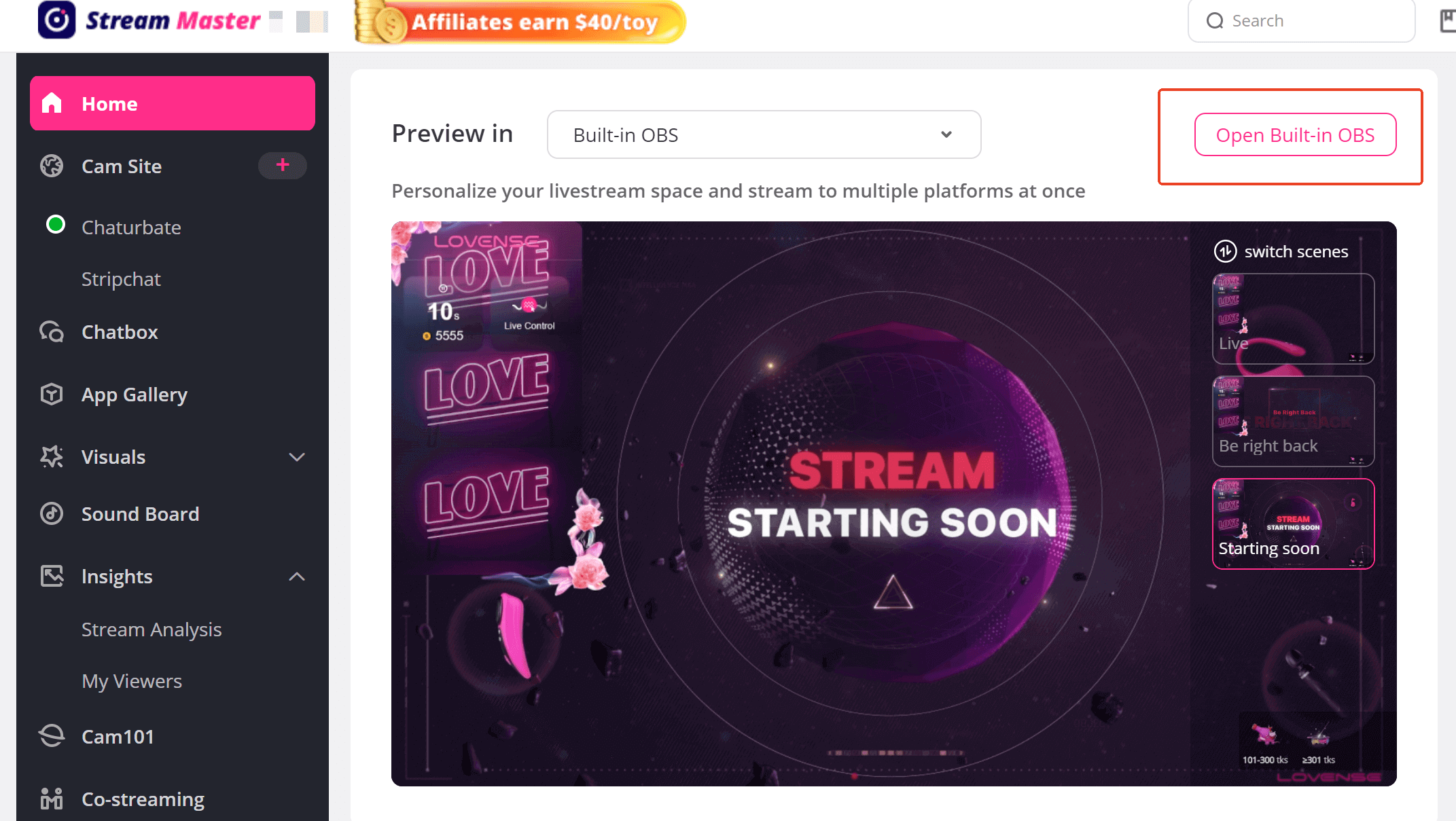Open the Cam Site globe icon
The height and width of the screenshot is (821, 1456).
[52, 166]
